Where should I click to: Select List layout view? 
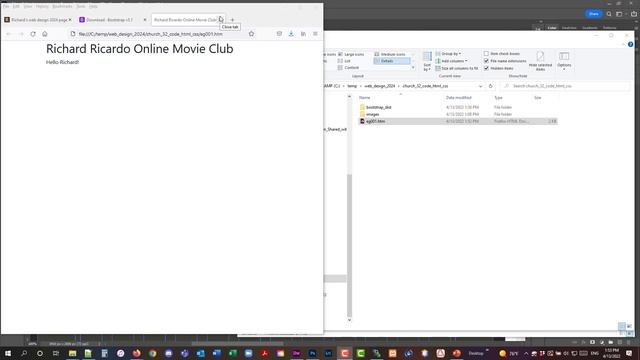click(344, 61)
